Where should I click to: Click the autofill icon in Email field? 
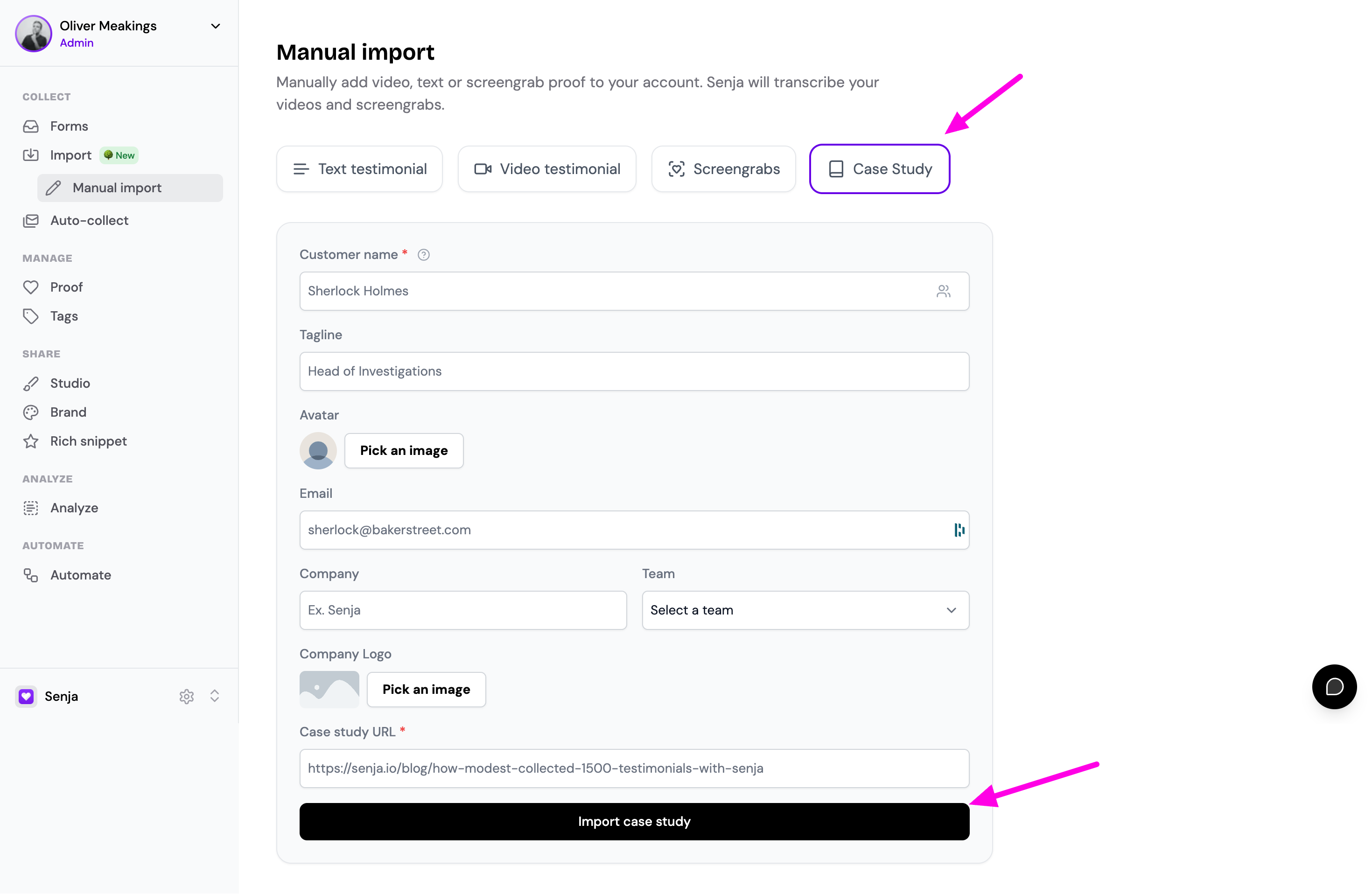pos(959,530)
